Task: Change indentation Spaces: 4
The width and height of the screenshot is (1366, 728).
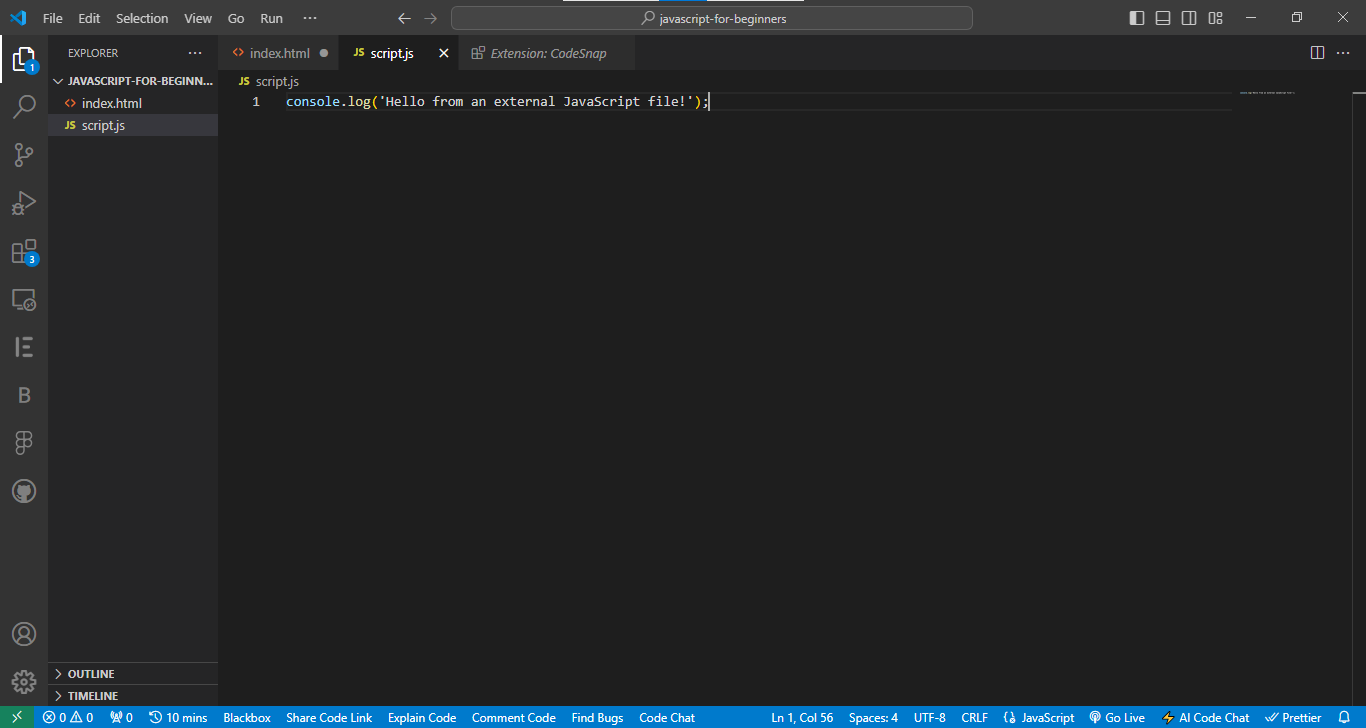Action: point(873,717)
